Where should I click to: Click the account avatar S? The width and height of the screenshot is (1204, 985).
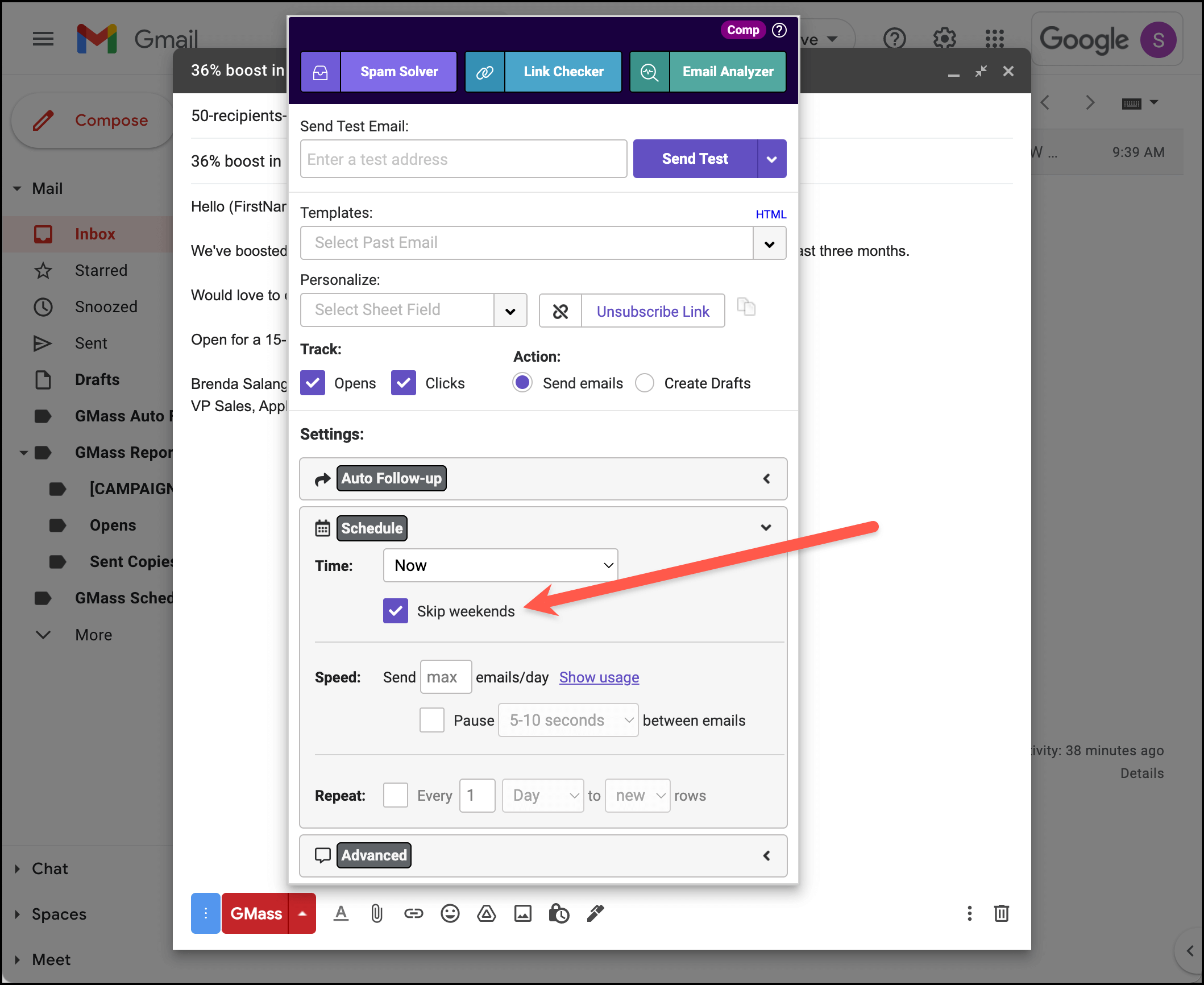pos(1158,40)
